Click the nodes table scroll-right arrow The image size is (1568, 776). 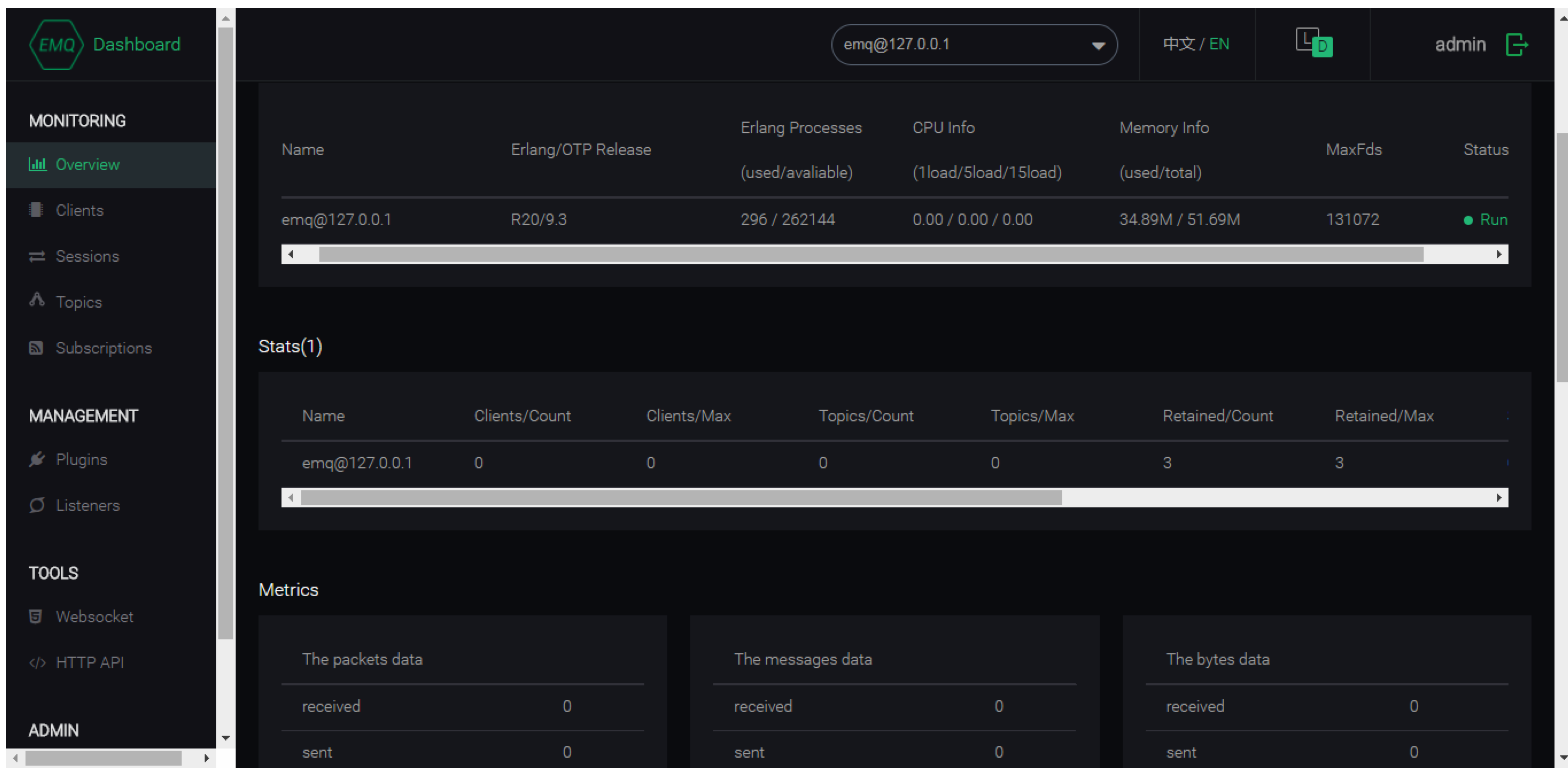(x=1499, y=255)
